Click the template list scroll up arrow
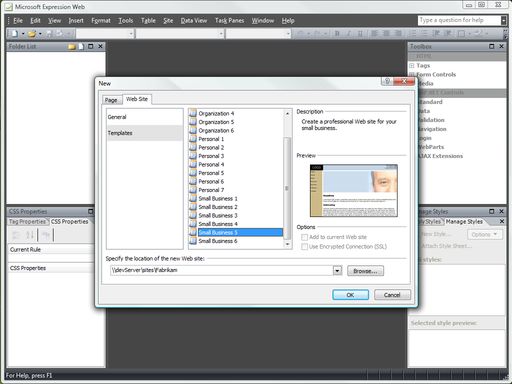Screen dimensions: 512x384 click(287, 114)
